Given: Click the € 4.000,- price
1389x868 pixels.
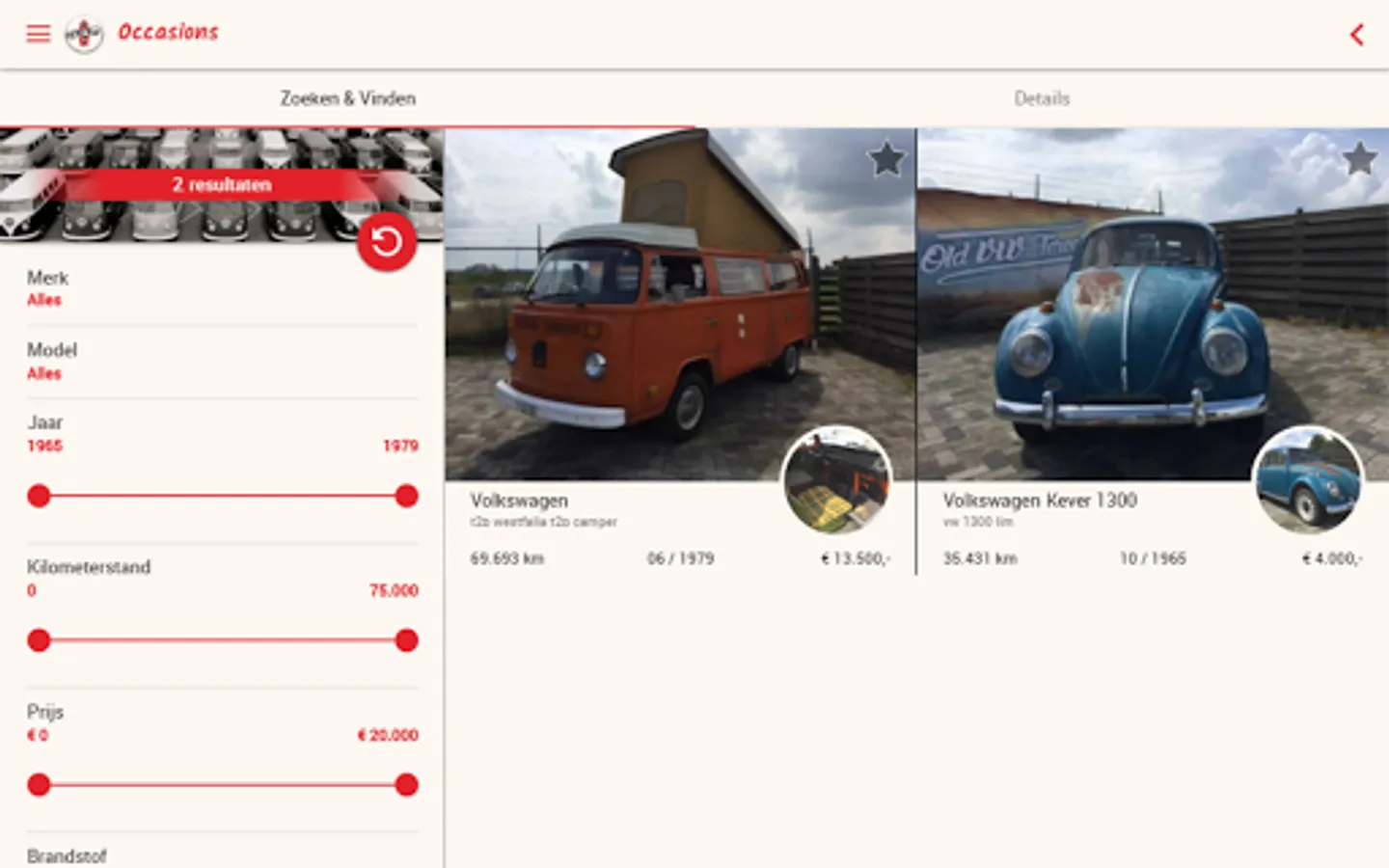Looking at the screenshot, I should pyautogui.click(x=1332, y=558).
